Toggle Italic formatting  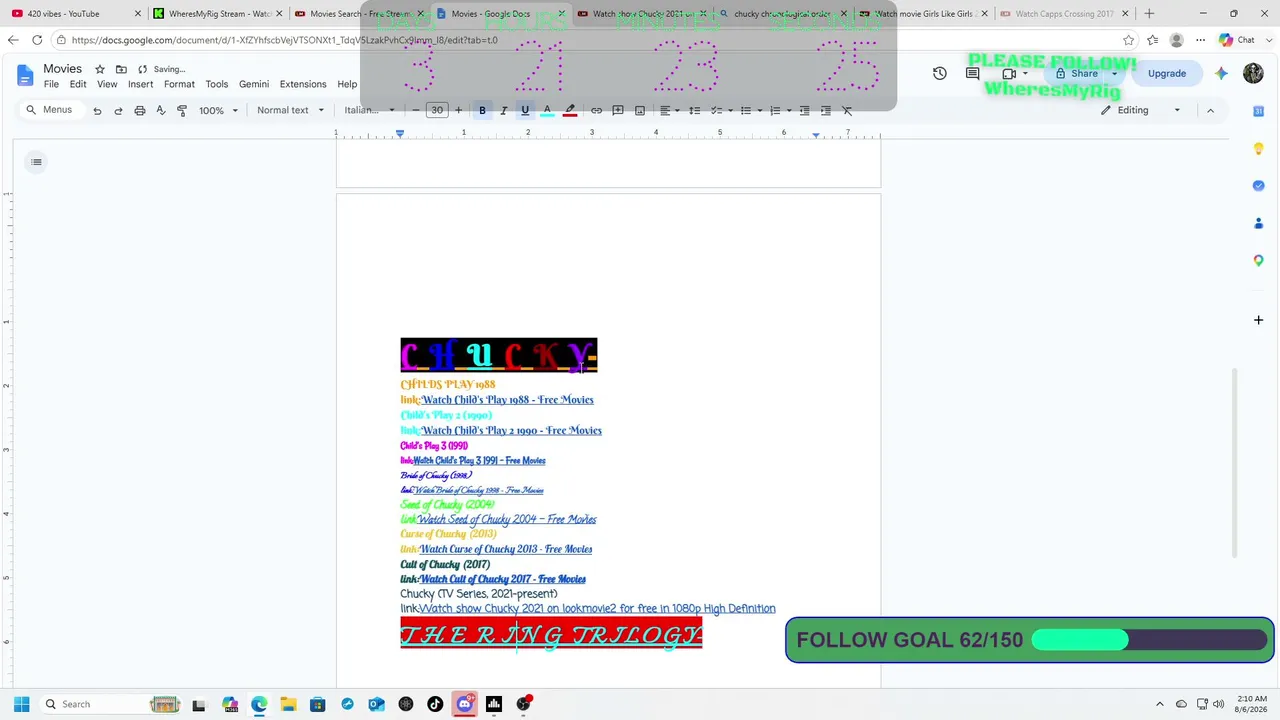(503, 110)
